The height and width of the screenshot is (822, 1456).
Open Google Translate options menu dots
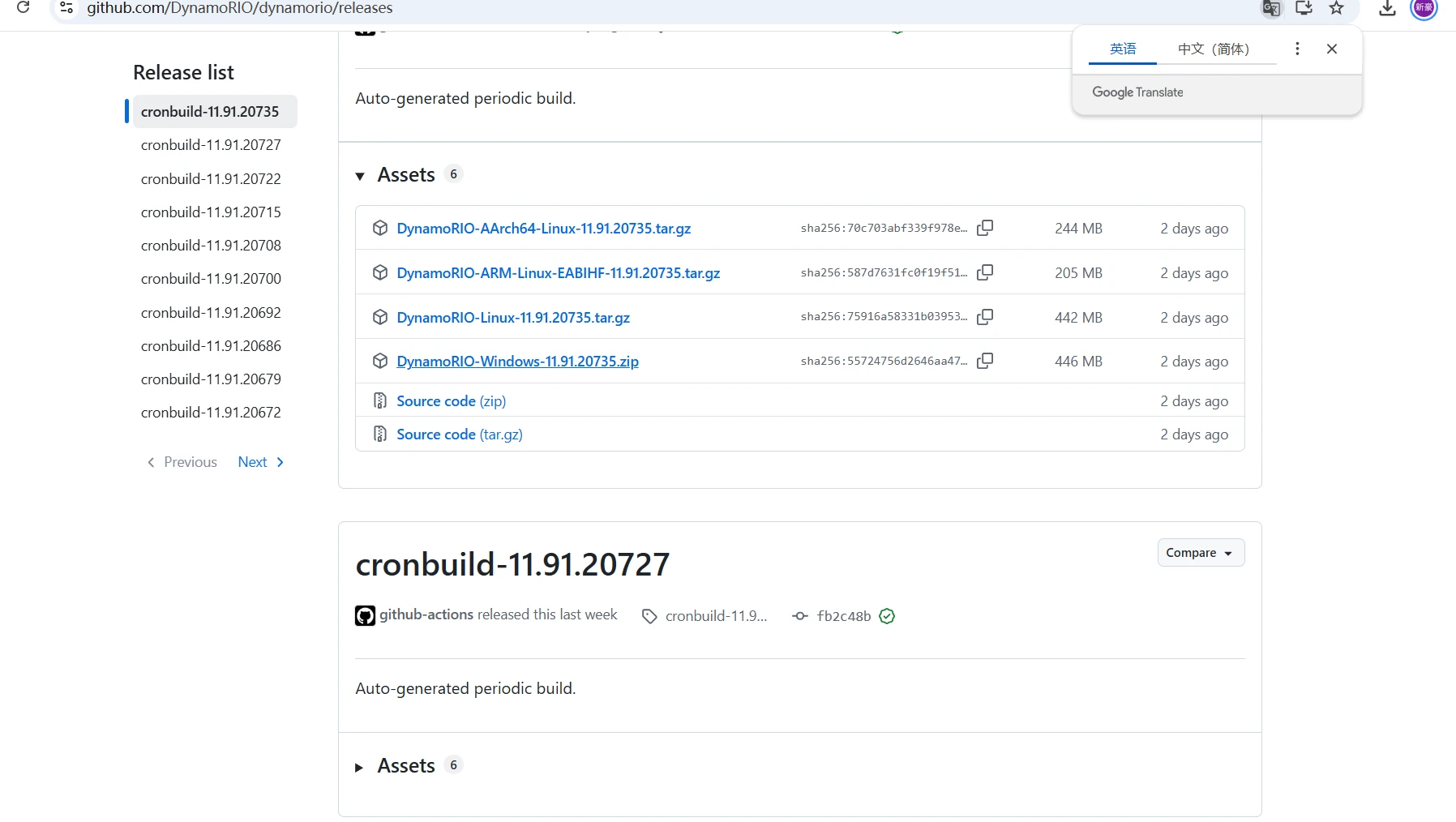click(1297, 49)
